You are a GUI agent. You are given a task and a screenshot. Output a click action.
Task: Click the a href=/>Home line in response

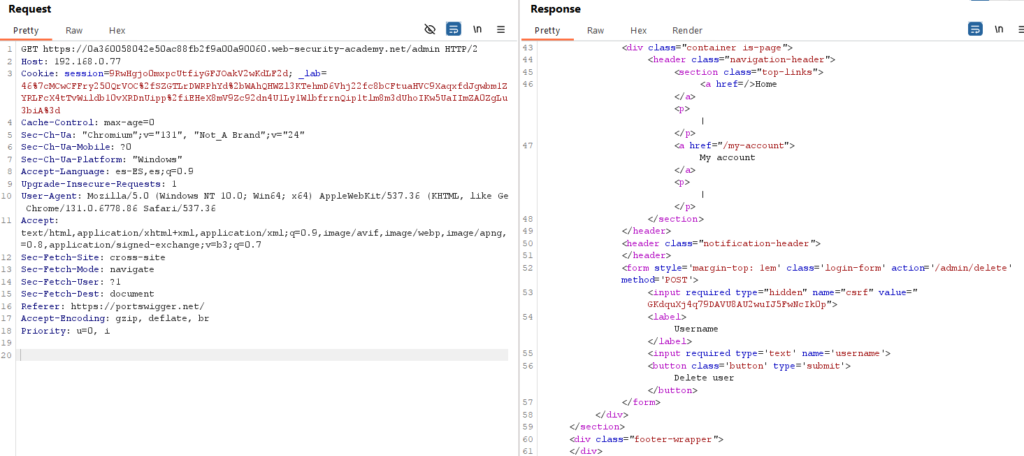pos(739,84)
